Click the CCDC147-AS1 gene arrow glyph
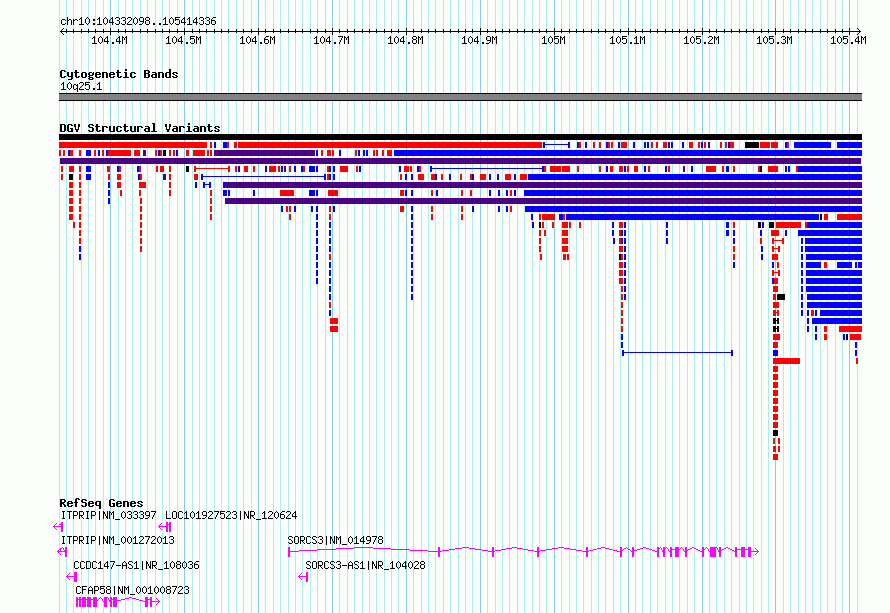The image size is (890, 613). pyautogui.click(x=72, y=577)
